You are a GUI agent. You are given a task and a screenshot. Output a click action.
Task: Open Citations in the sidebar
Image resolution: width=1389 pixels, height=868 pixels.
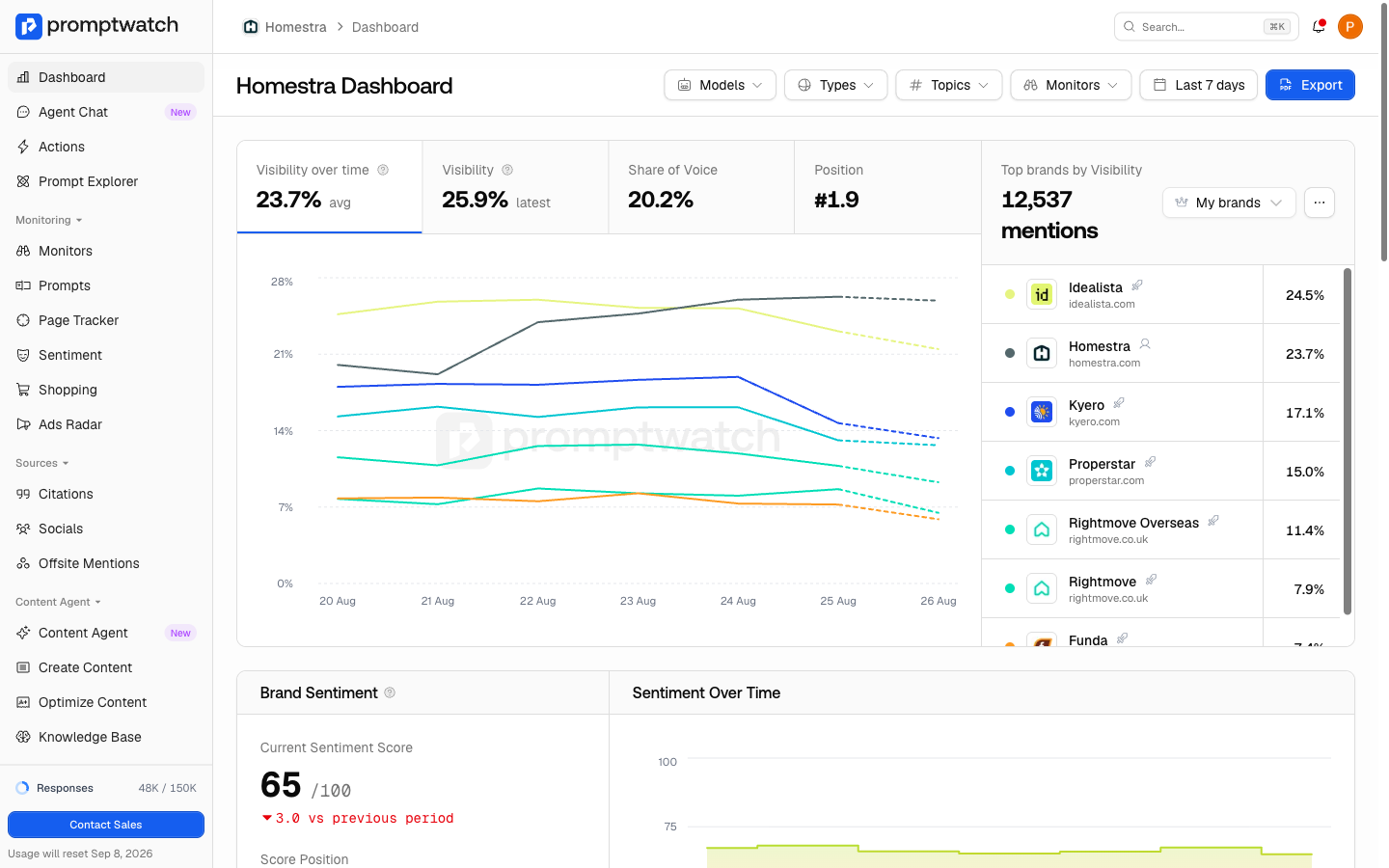106,494
